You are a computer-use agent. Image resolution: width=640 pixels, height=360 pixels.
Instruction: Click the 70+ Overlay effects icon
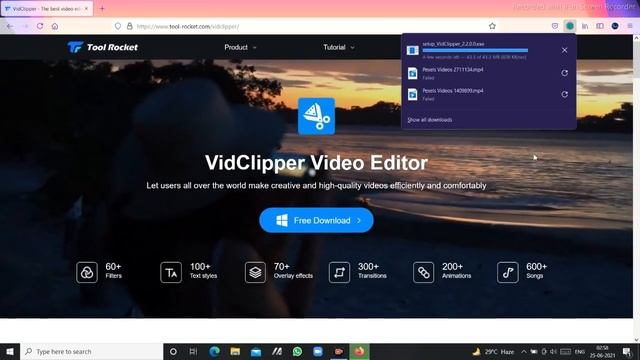255,272
